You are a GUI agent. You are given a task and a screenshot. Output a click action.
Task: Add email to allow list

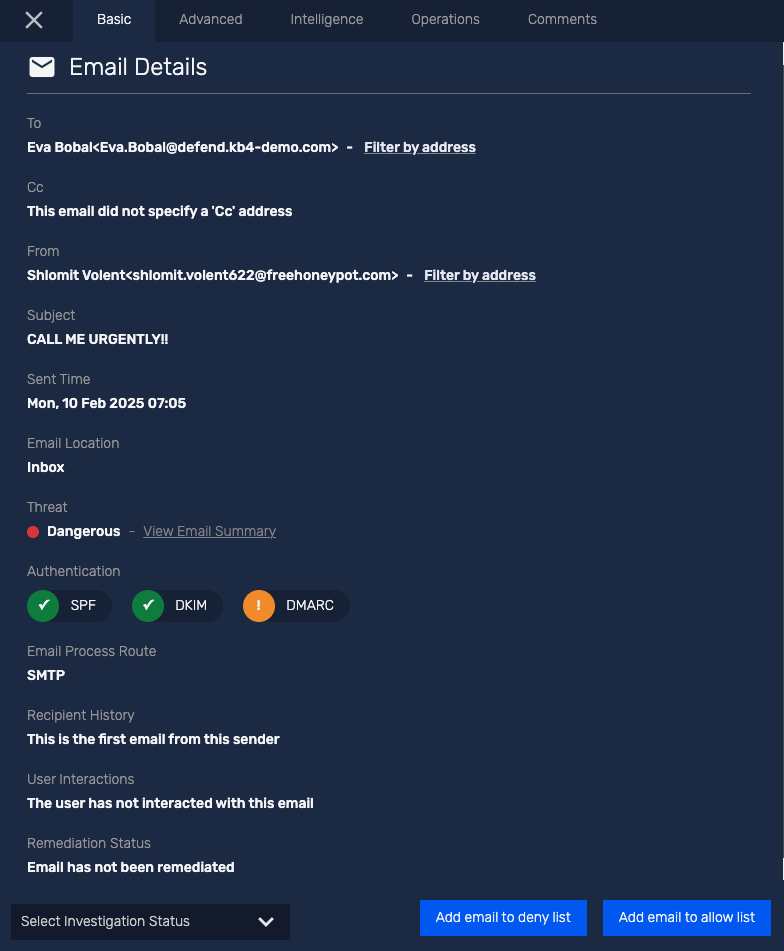pyautogui.click(x=687, y=917)
